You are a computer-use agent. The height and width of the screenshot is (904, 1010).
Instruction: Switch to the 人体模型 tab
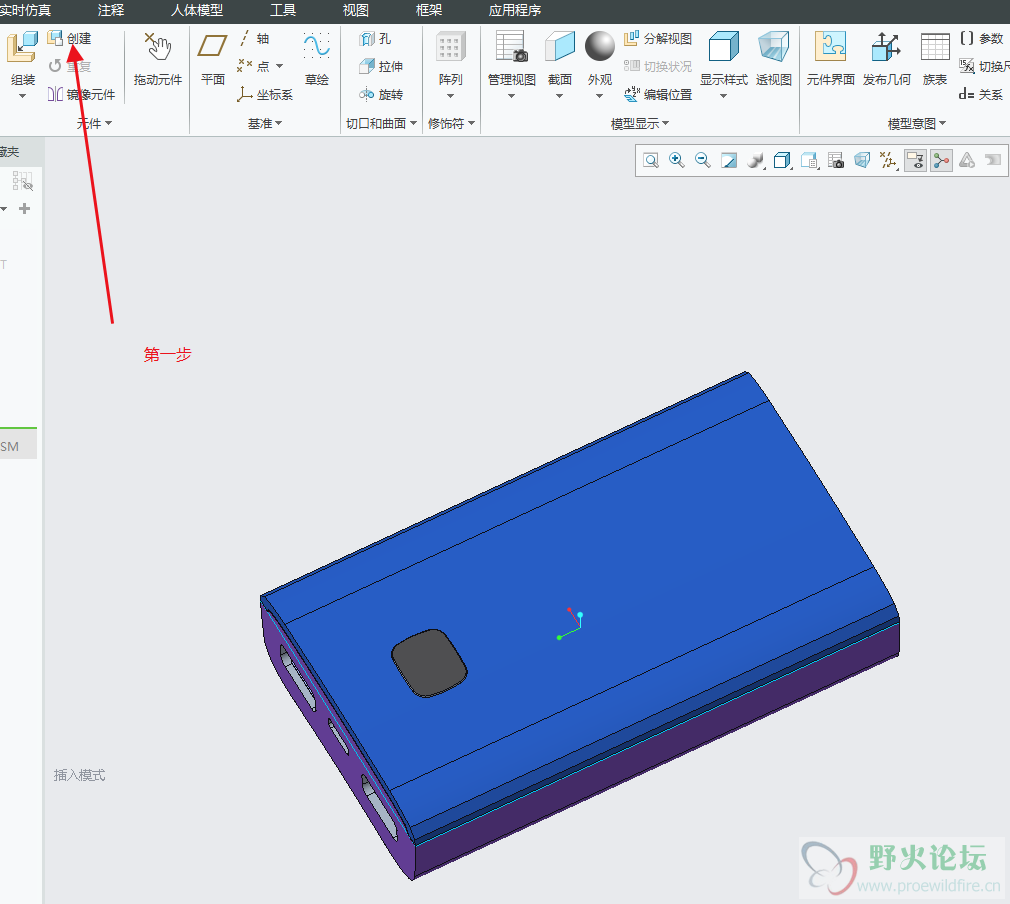point(197,10)
